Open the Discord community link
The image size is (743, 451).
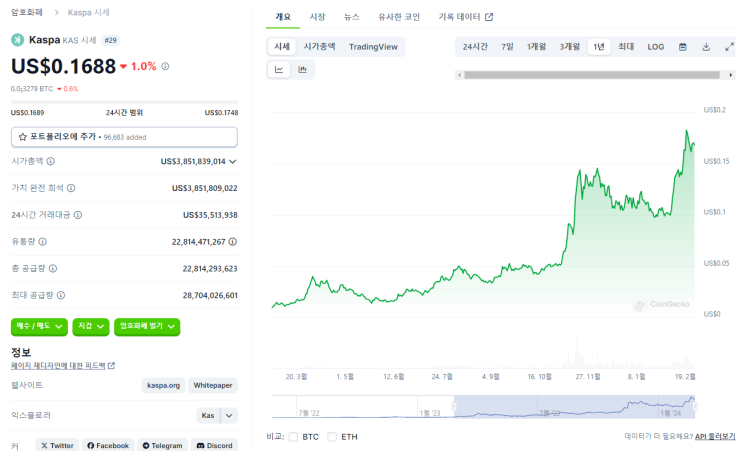pos(214,445)
